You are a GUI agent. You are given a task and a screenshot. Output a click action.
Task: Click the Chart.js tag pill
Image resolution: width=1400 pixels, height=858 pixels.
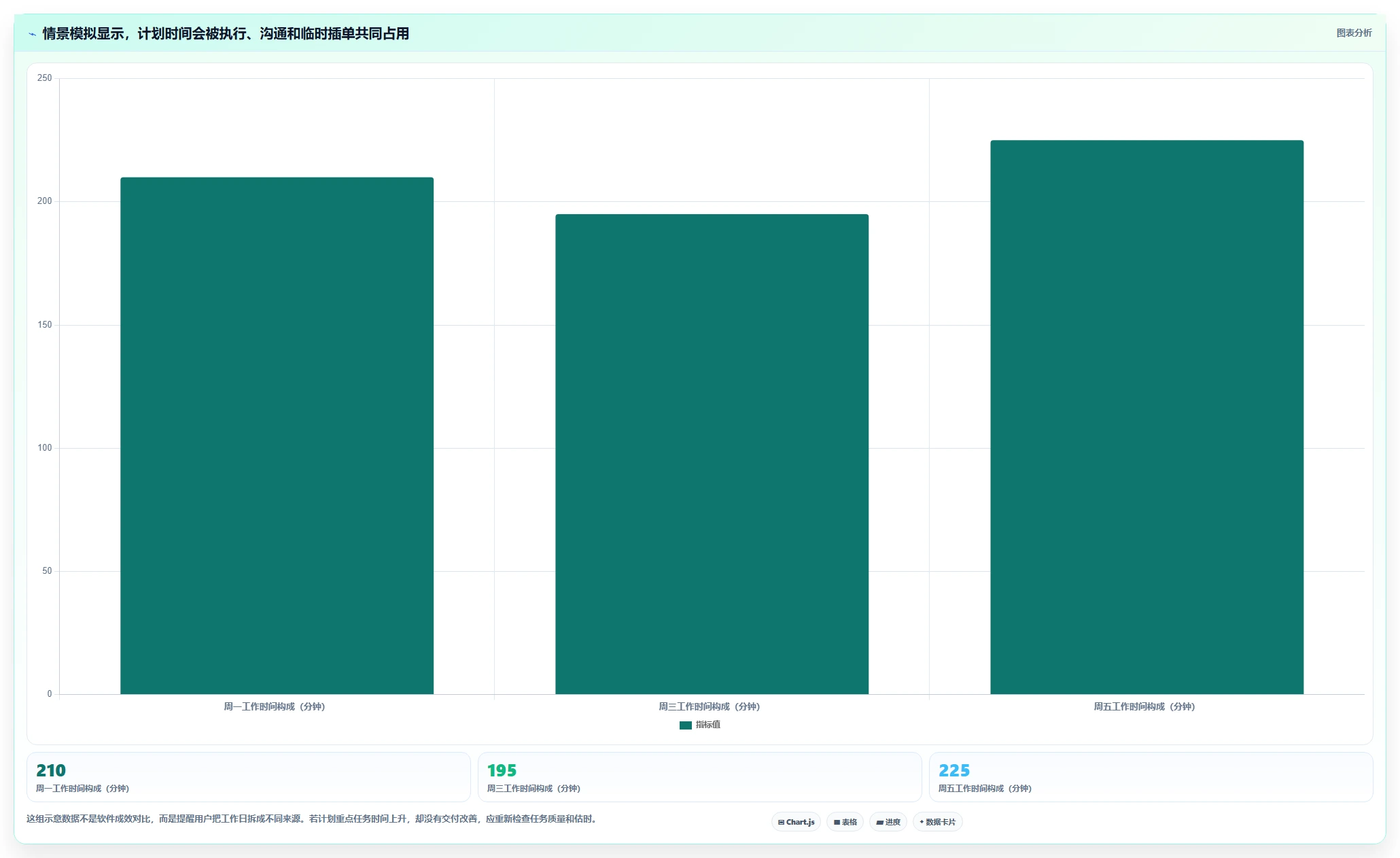(796, 822)
